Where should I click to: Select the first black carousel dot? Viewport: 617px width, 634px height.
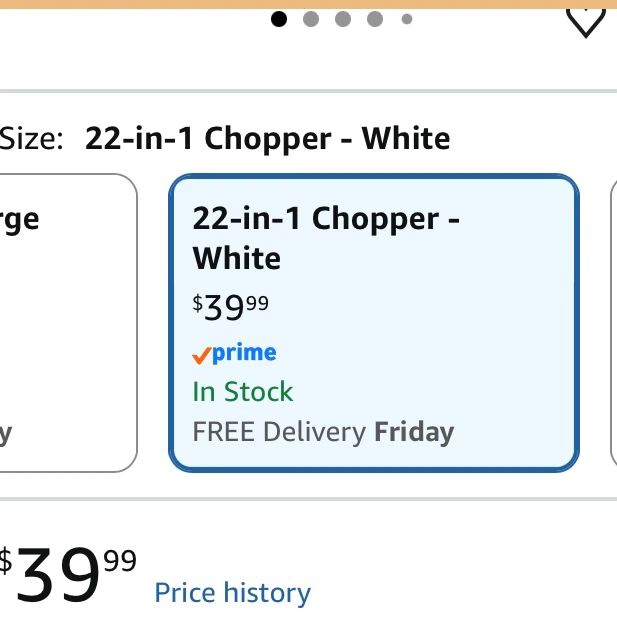279,19
